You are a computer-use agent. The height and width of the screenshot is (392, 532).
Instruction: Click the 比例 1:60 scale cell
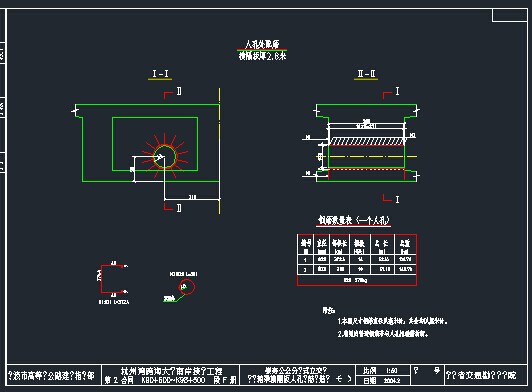click(x=383, y=370)
